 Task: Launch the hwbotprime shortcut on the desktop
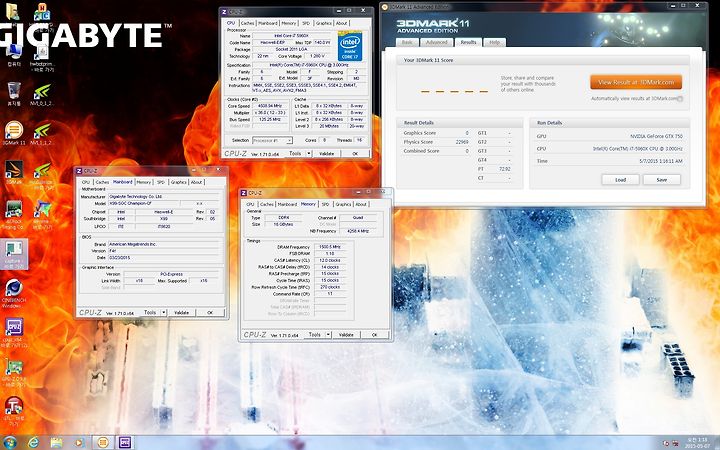point(42,58)
